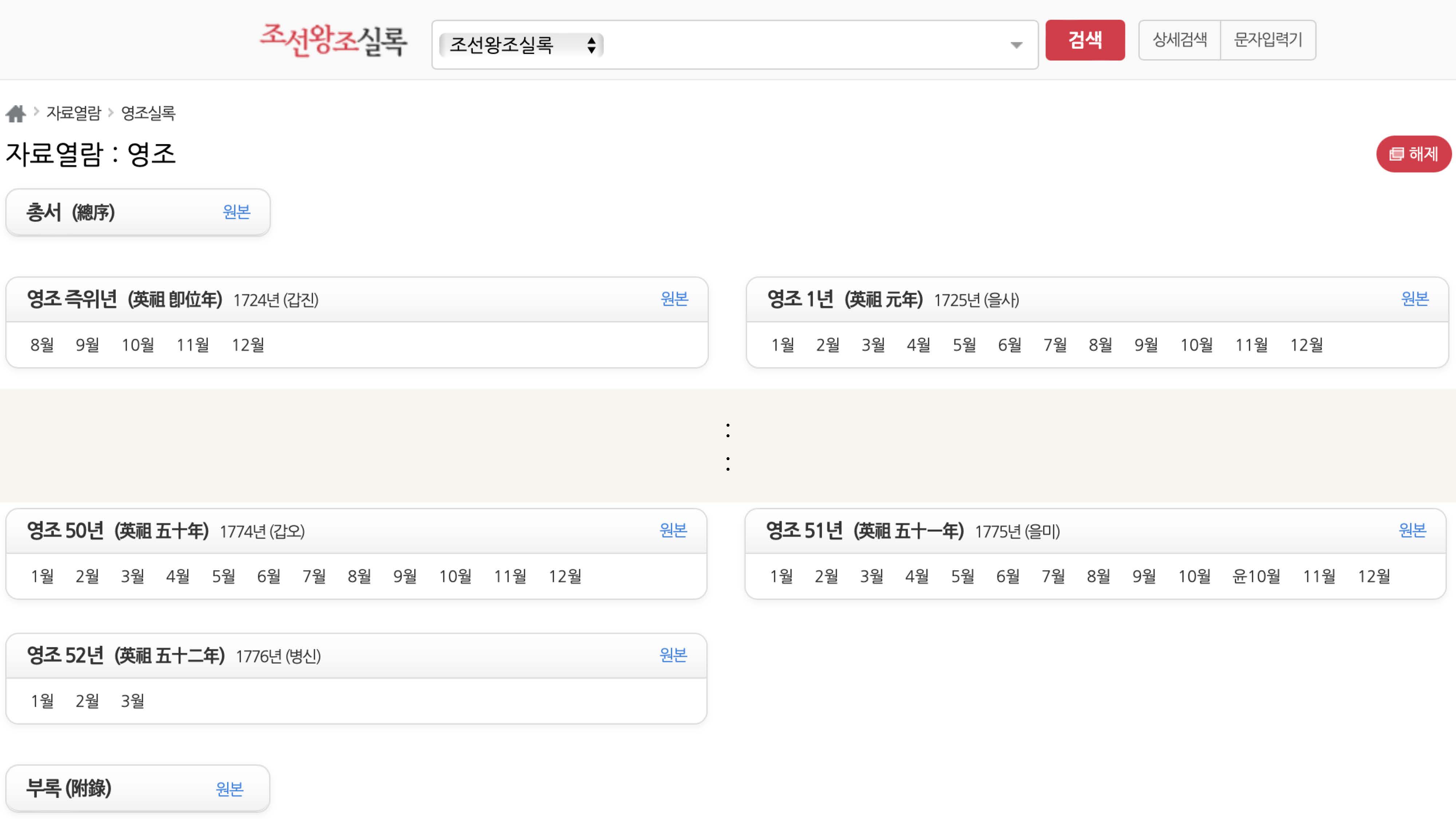Open 윤10월 under 영조 51년

click(1256, 577)
